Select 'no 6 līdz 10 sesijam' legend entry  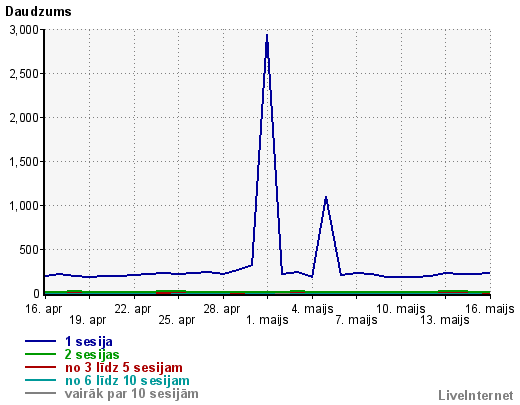127,380
